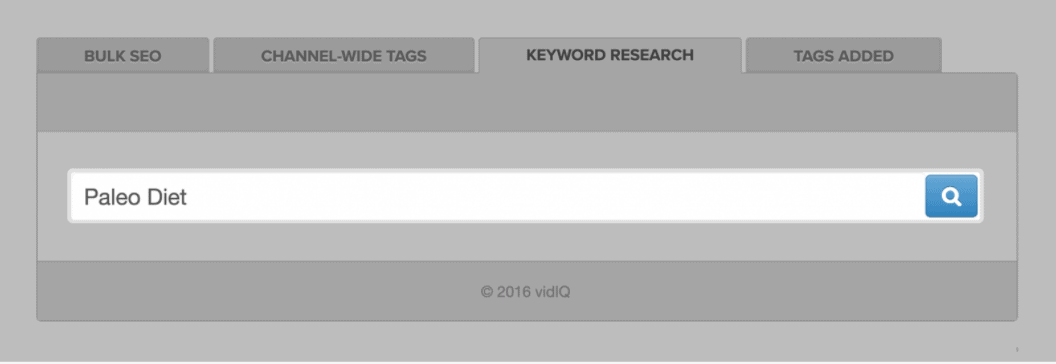Click the blue magnifying glass search button
The height and width of the screenshot is (364, 1056).
tap(951, 195)
